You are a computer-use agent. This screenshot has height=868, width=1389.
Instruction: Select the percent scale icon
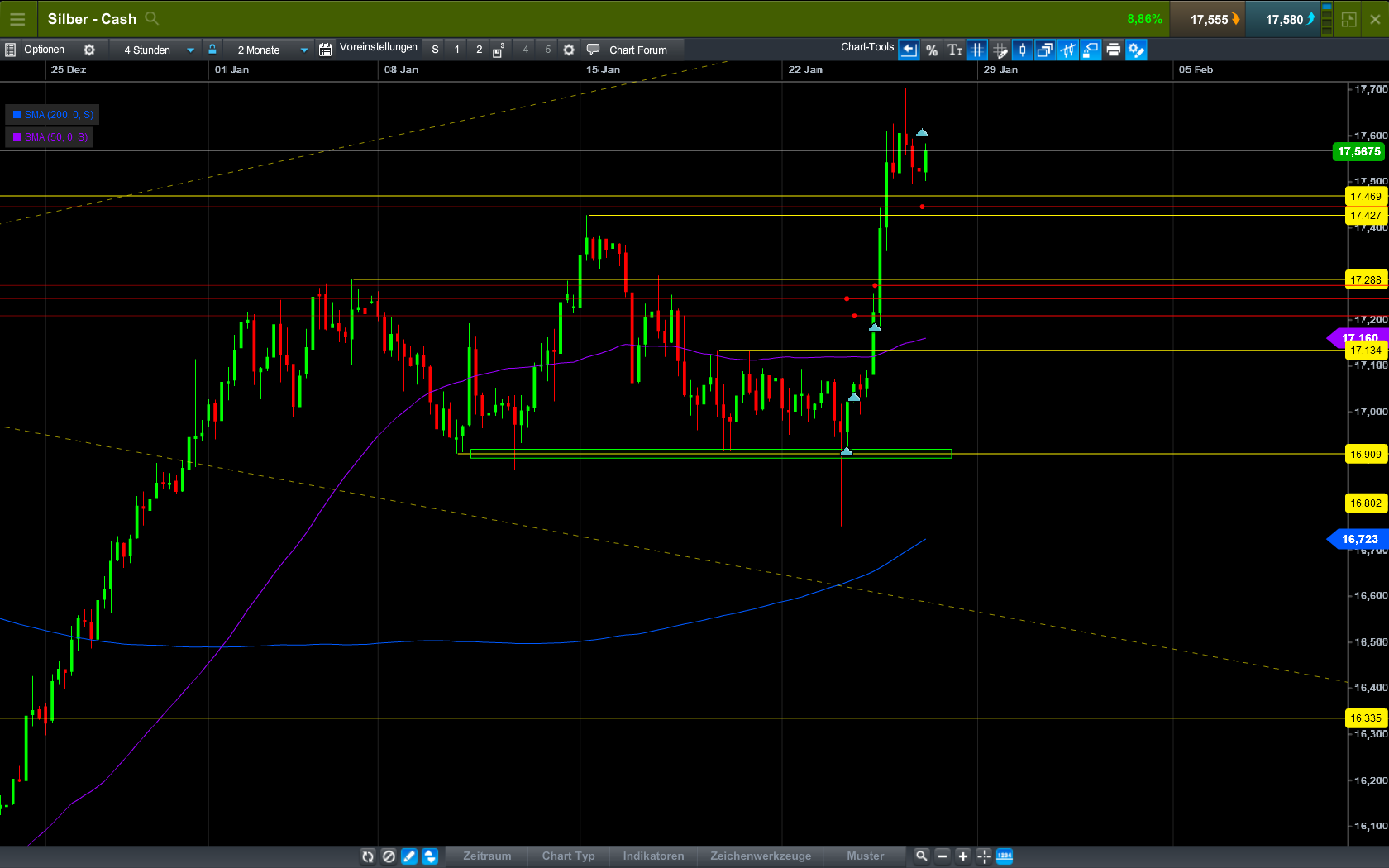pos(932,50)
